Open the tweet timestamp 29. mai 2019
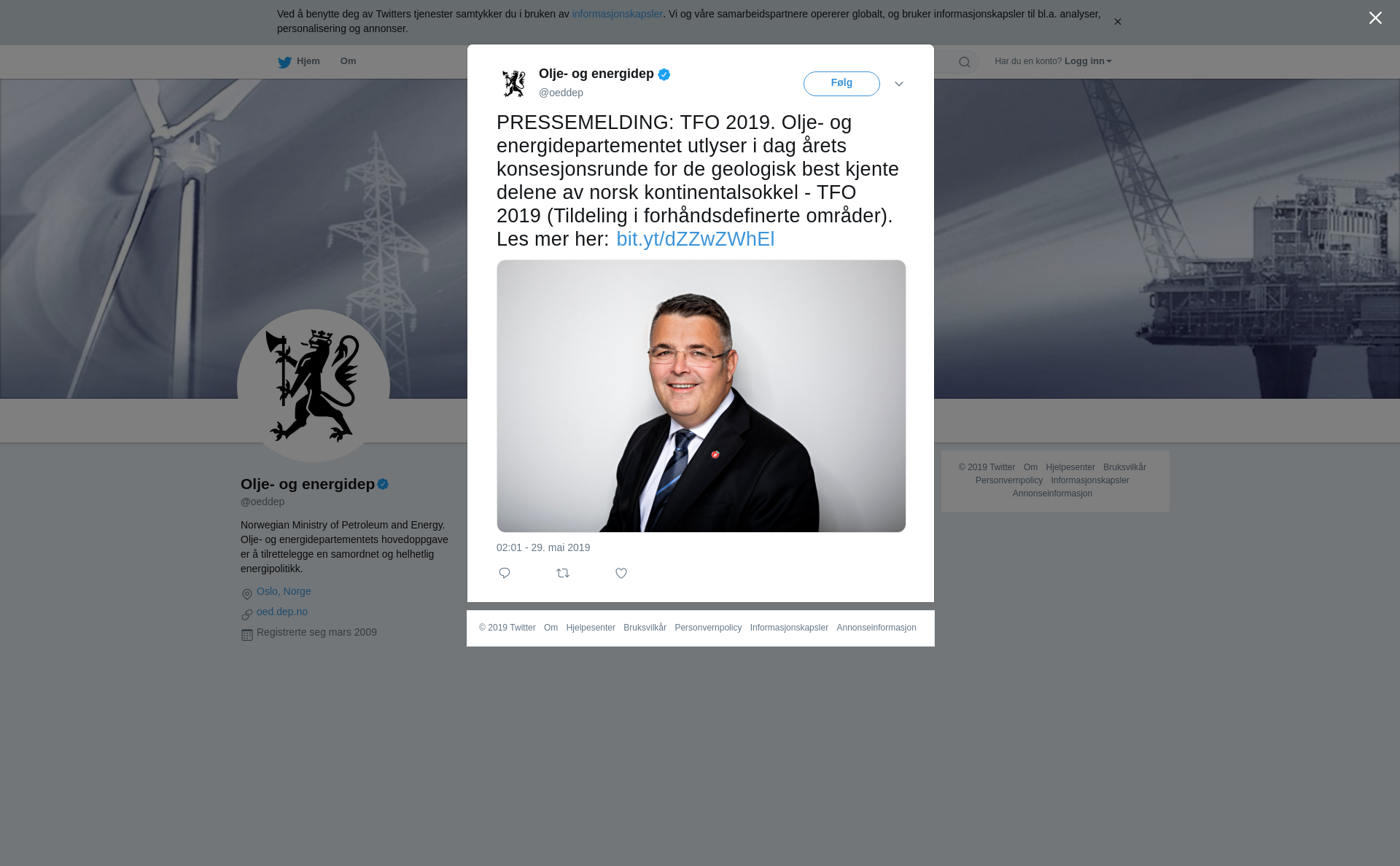Image resolution: width=1400 pixels, height=866 pixels. [x=543, y=547]
